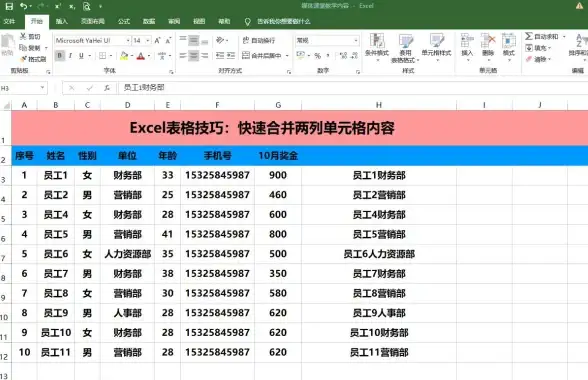
Task: Toggle underline U formatting
Action: 81,56
